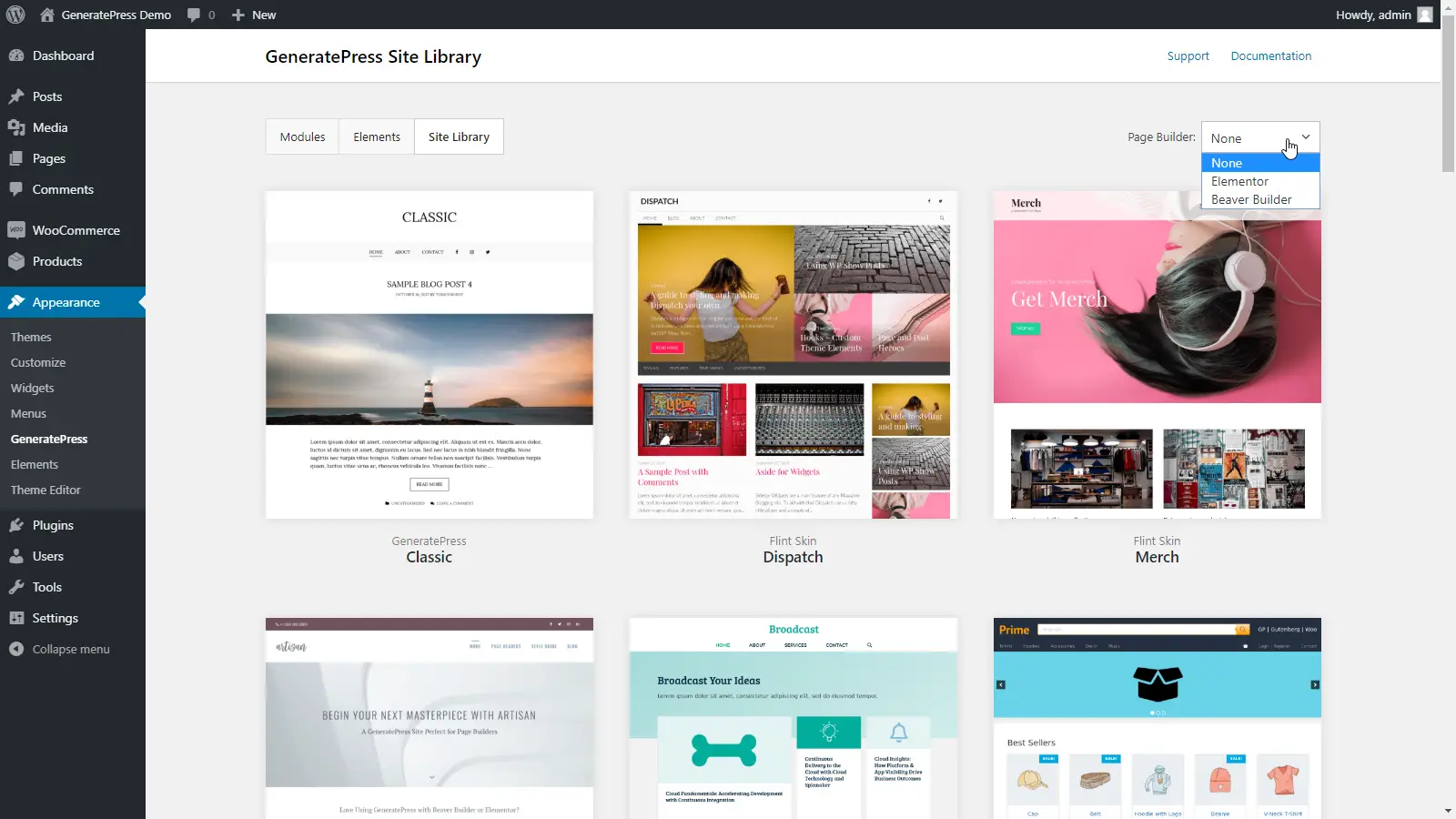Open the GeneratePress Demo home icon
Viewport: 1456px width, 819px height.
[x=47, y=15]
